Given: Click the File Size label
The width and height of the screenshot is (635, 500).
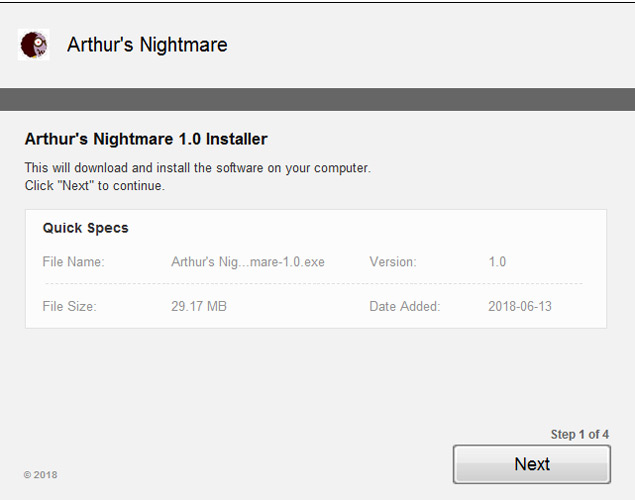Looking at the screenshot, I should pos(69,306).
